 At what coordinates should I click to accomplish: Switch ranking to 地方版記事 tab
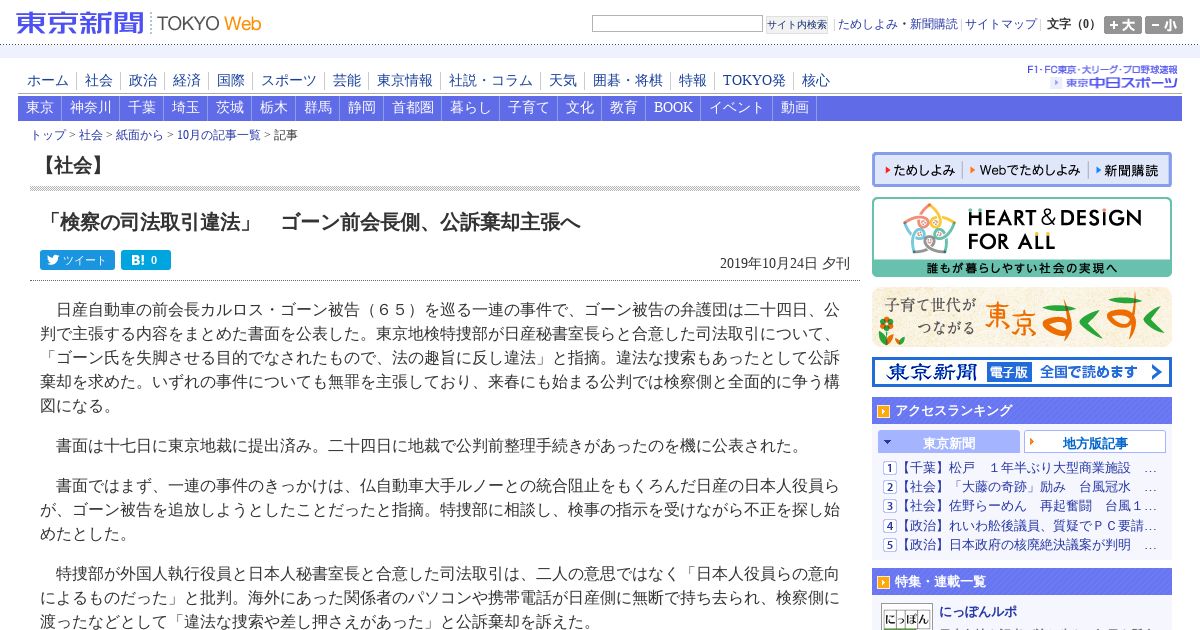point(1095,442)
